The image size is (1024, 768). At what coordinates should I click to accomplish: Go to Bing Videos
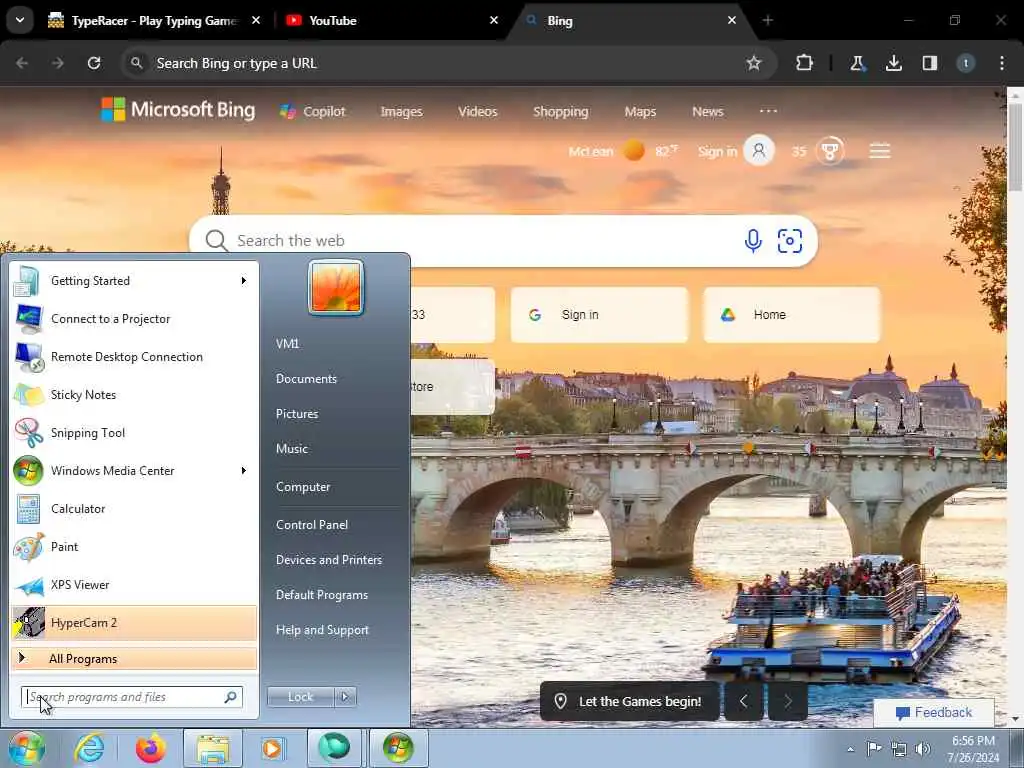[x=477, y=112]
